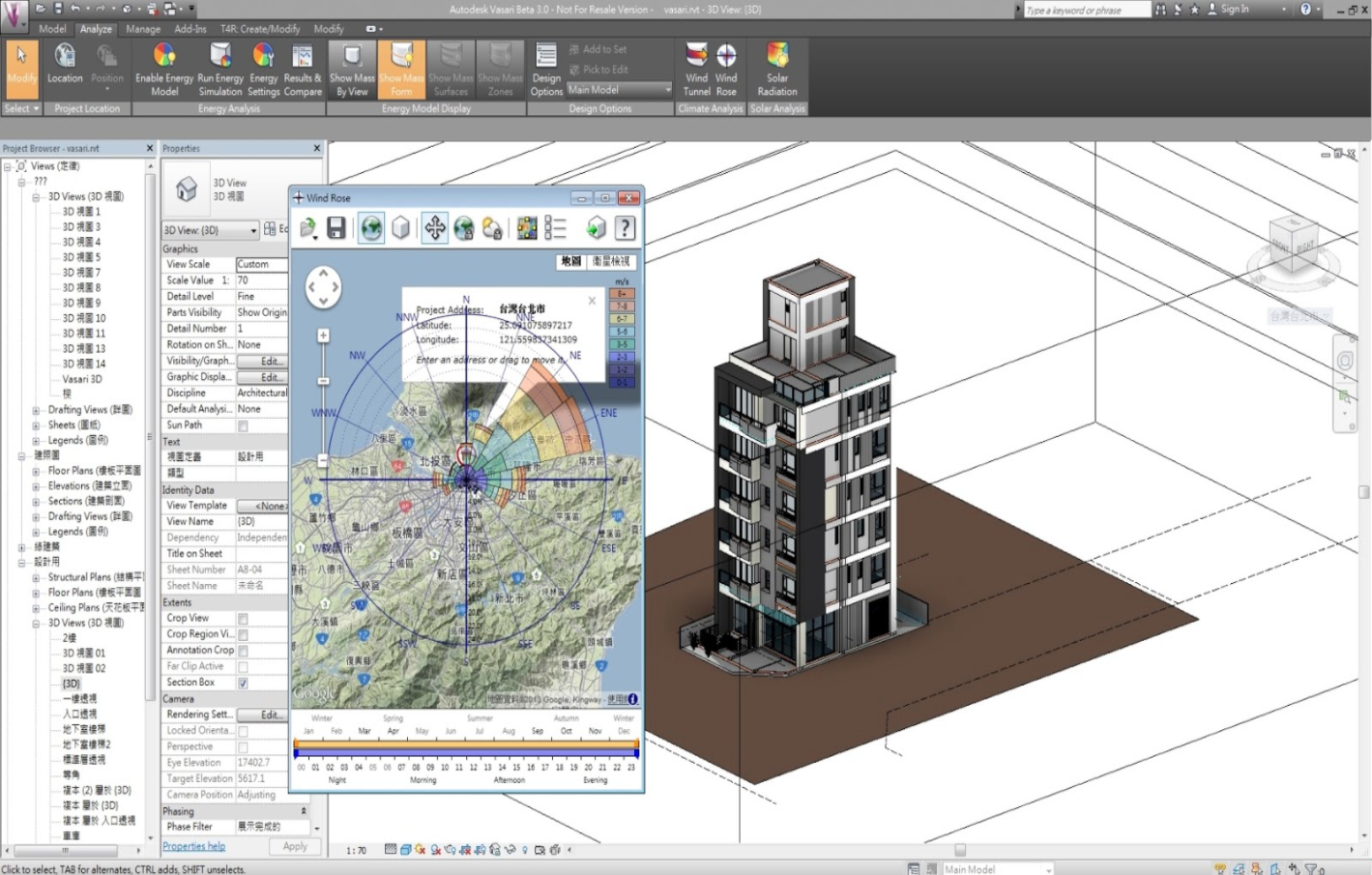The image size is (1372, 875).
Task: Click the 8+ m/s wind speed swatch
Action: click(622, 294)
